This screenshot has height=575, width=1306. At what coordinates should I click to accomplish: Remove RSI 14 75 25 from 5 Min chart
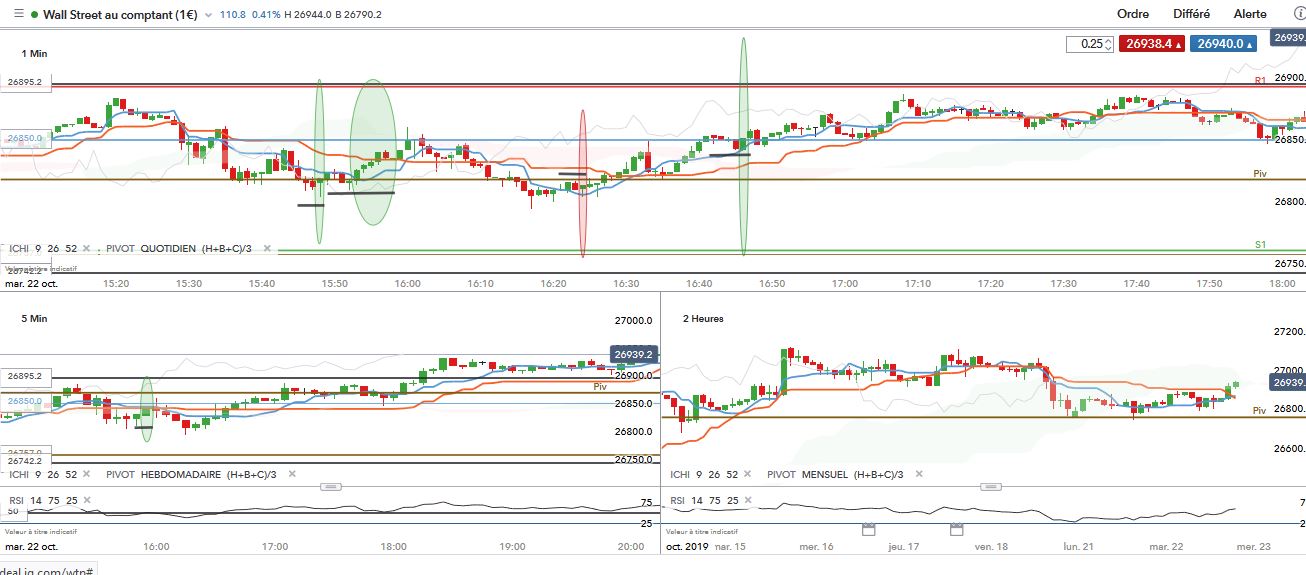(86, 498)
